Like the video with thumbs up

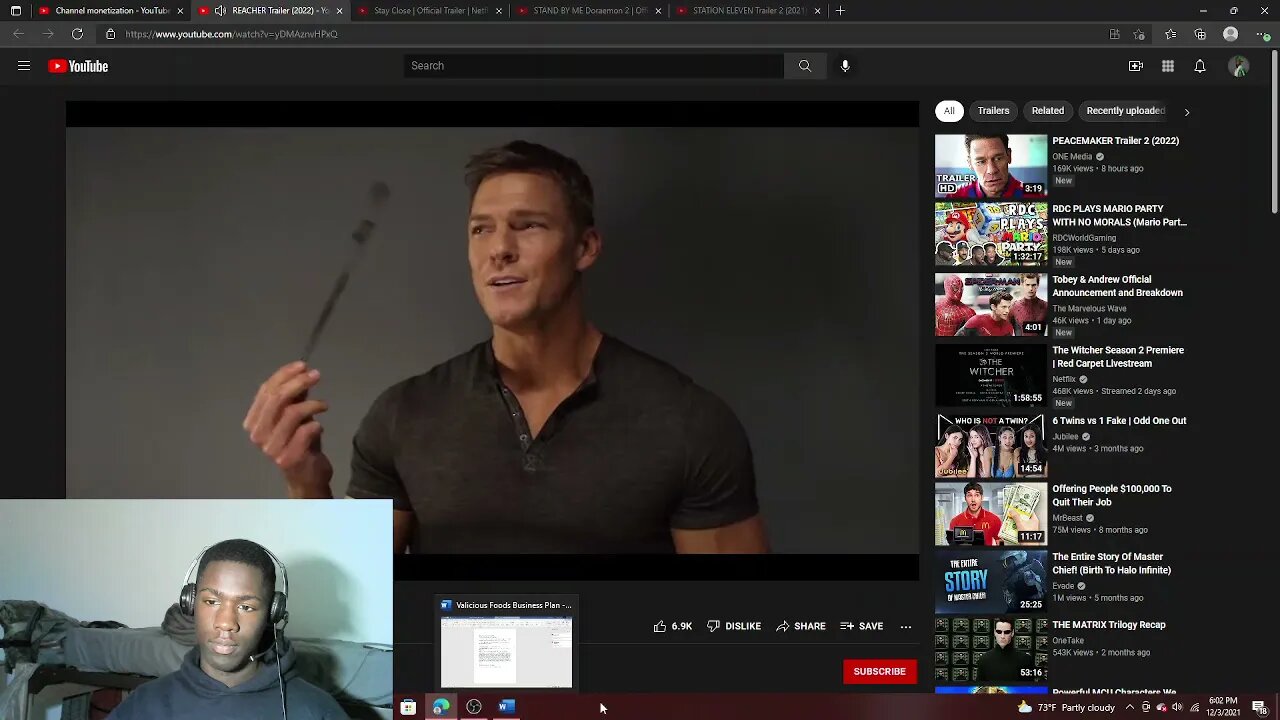[x=673, y=626]
